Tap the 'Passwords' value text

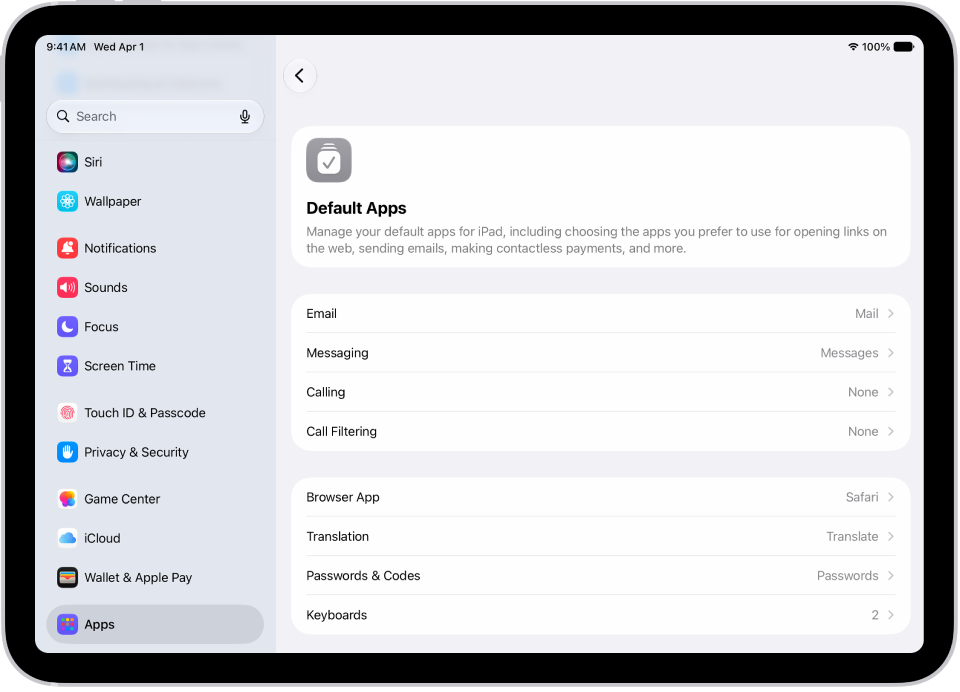[847, 576]
